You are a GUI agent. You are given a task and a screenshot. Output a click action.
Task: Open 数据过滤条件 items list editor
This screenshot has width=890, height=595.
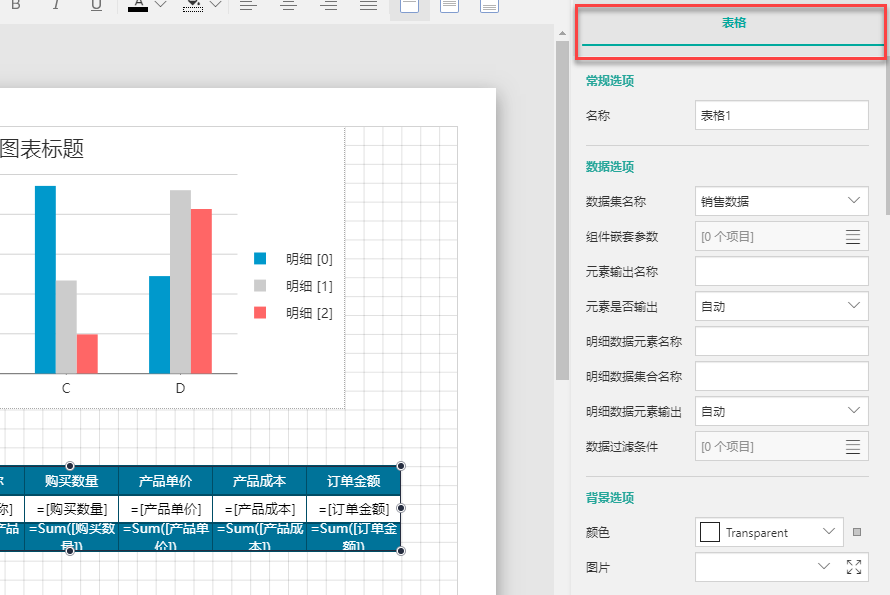click(x=852, y=447)
